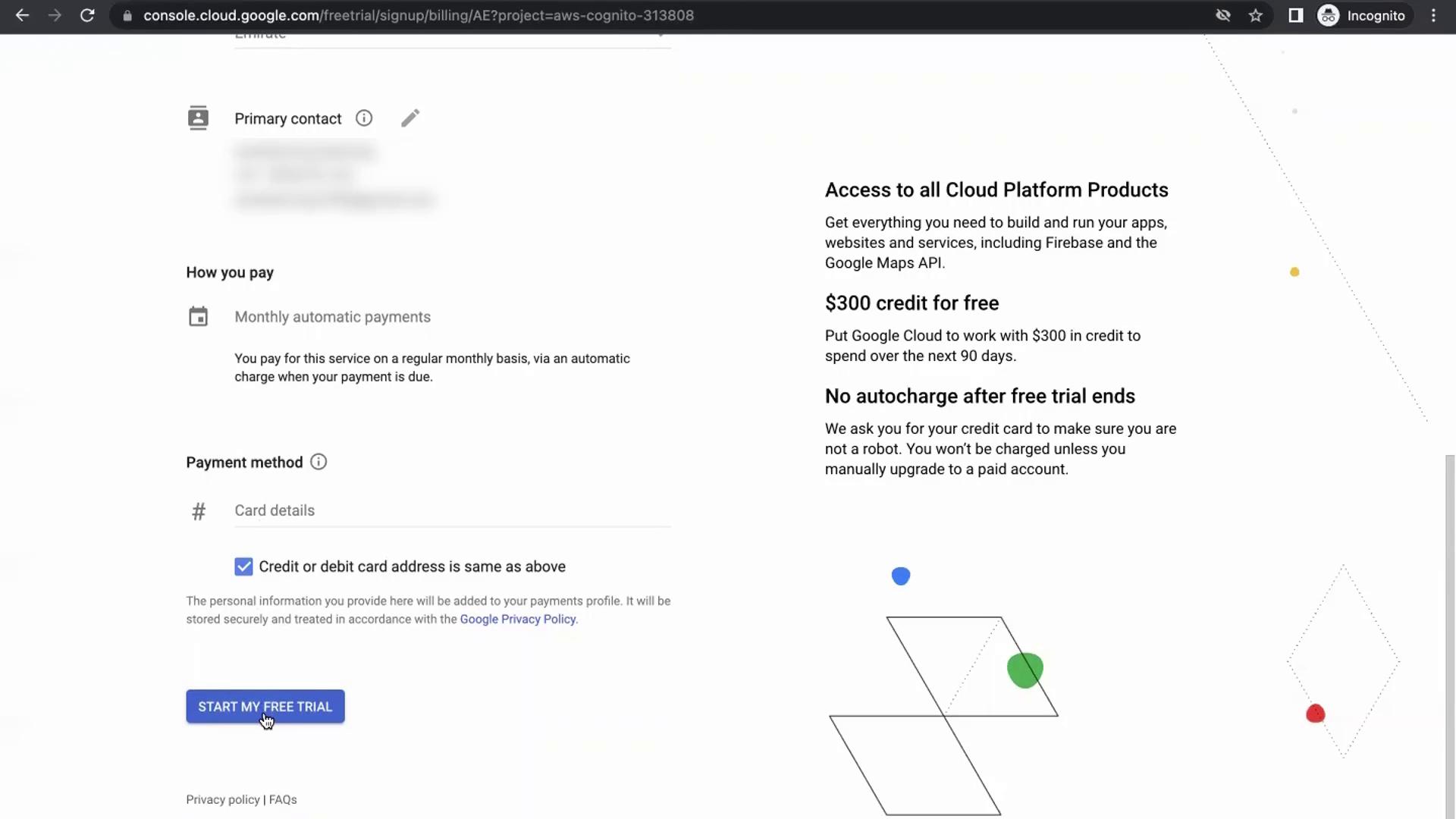1456x819 pixels.
Task: Open the Chrome three-dot menu
Action: tap(1433, 15)
